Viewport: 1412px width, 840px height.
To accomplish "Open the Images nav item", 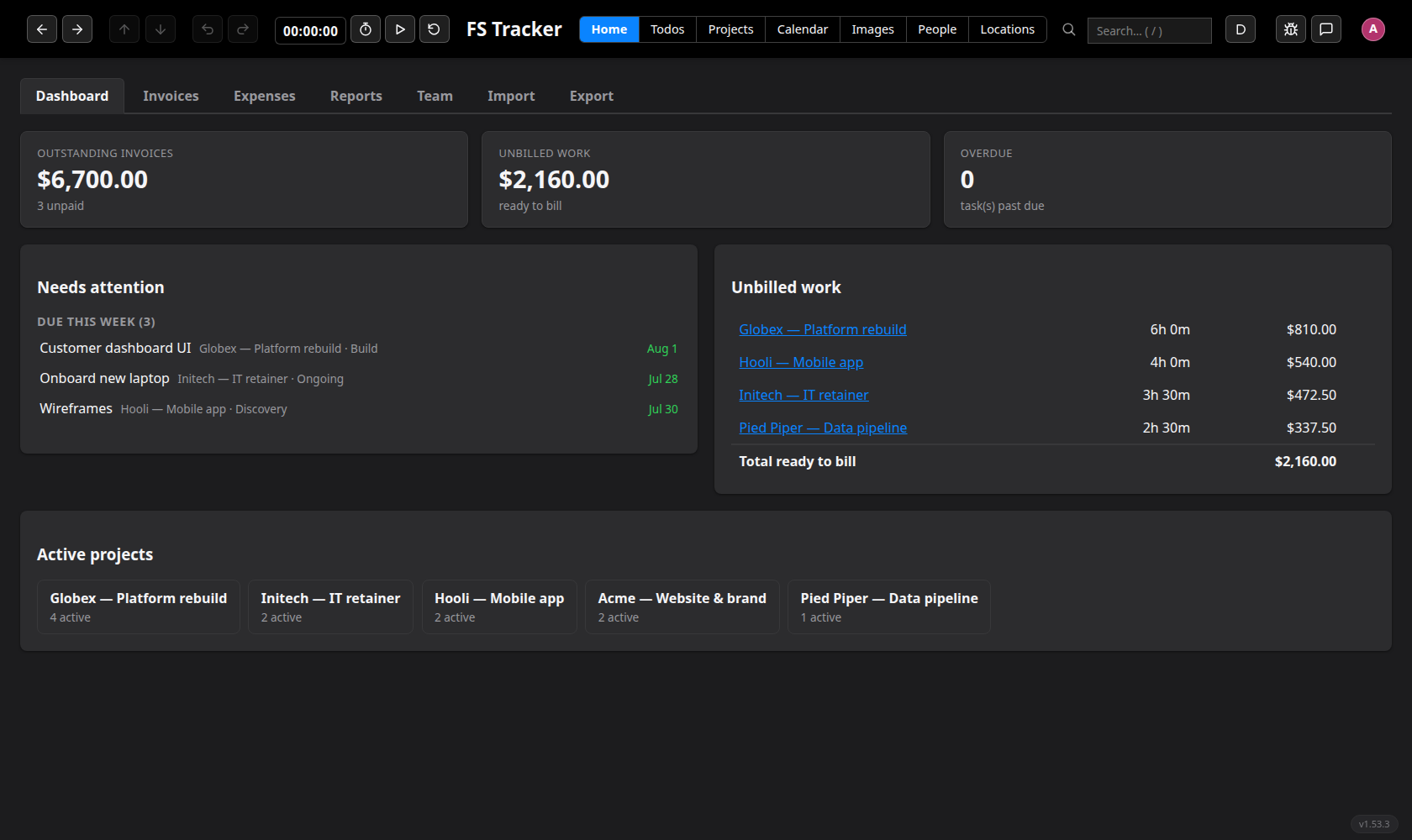I will (x=872, y=29).
